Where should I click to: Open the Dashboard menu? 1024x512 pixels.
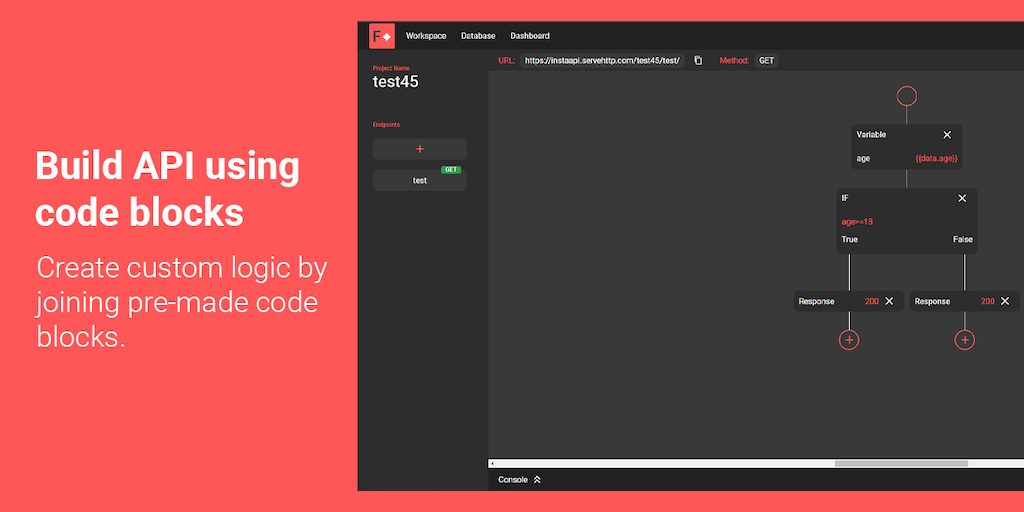[530, 36]
